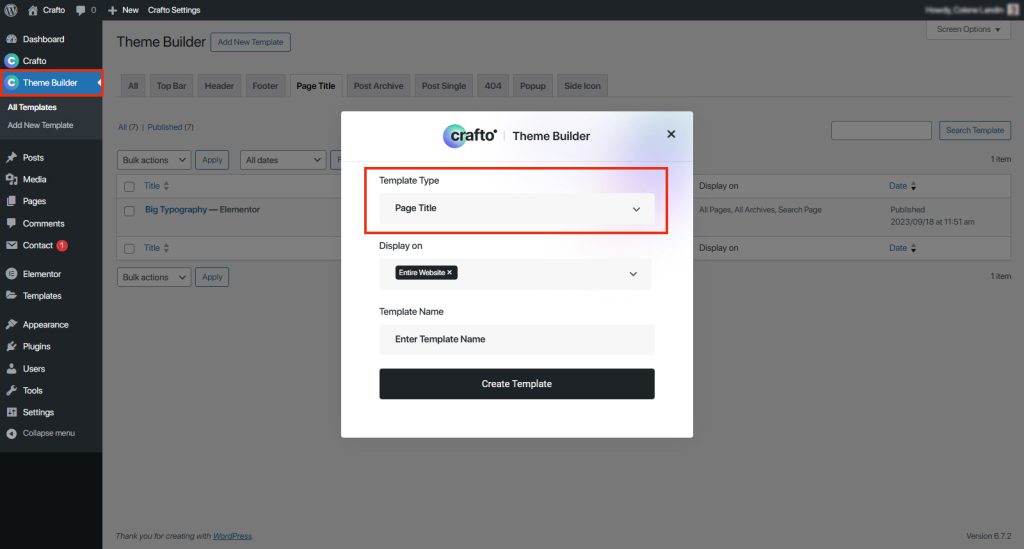Expand Screen Options panel
The height and width of the screenshot is (549, 1024).
pyautogui.click(x=968, y=29)
